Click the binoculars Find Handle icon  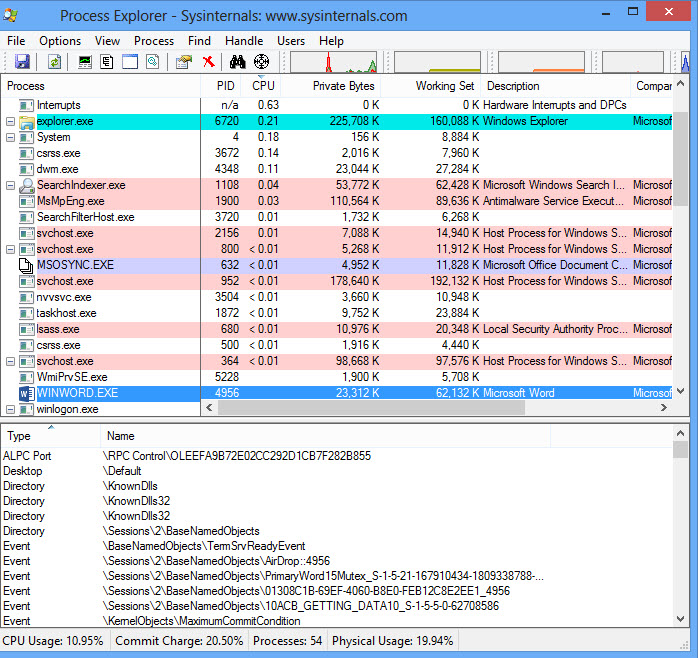pos(238,61)
